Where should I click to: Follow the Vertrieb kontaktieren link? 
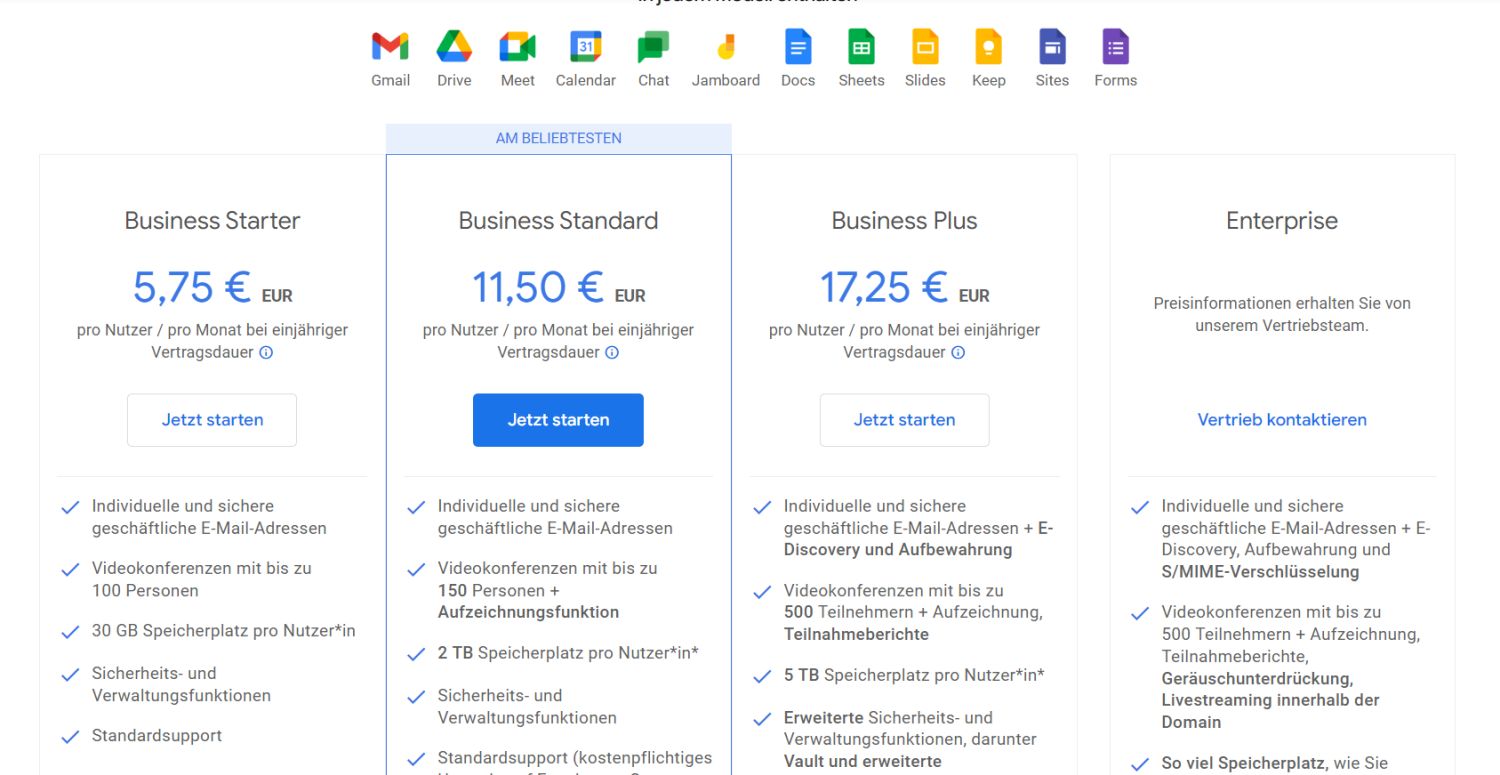tap(1282, 420)
